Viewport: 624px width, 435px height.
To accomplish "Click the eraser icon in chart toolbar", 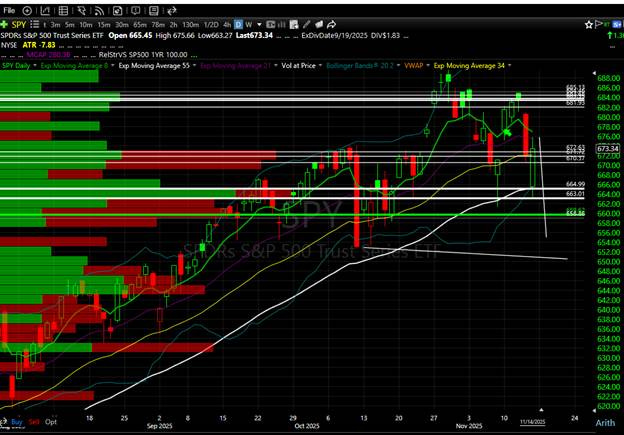I will (x=319, y=25).
